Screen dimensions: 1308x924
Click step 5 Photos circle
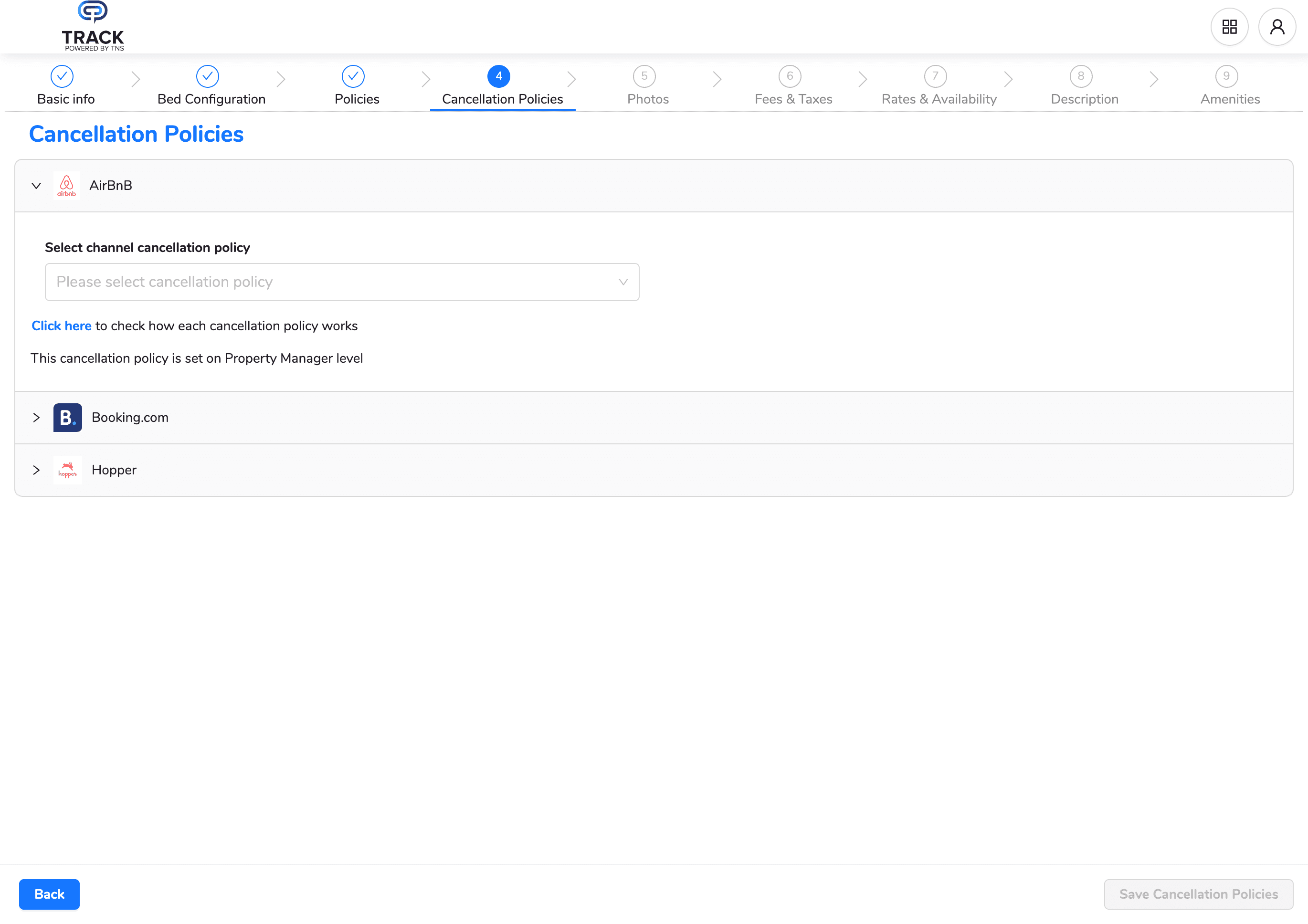(644, 76)
